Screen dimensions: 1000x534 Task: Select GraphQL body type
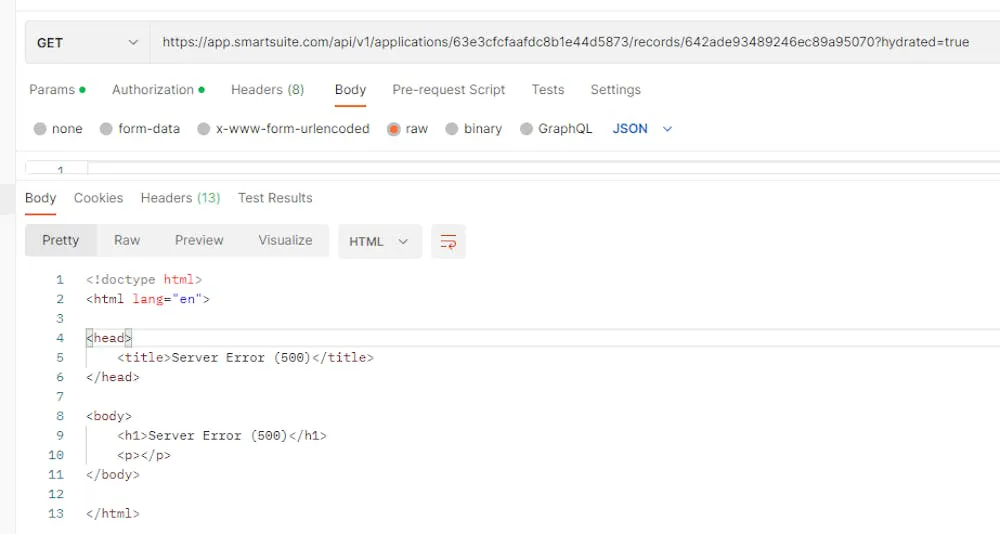(526, 129)
